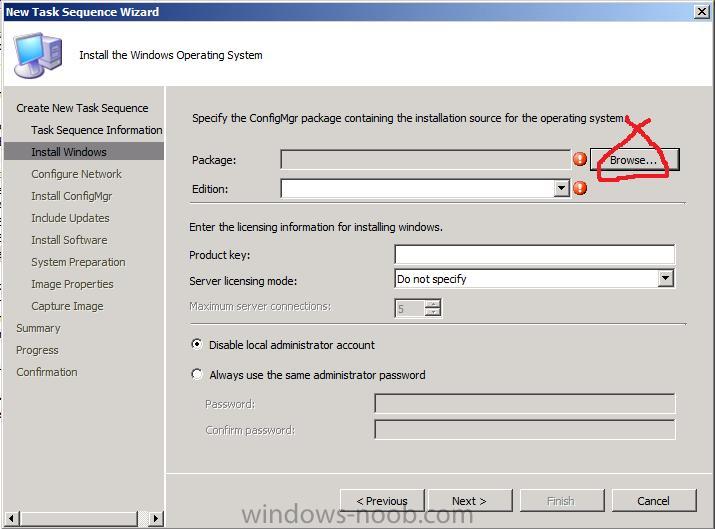Click the Package path field

[x=425, y=160]
